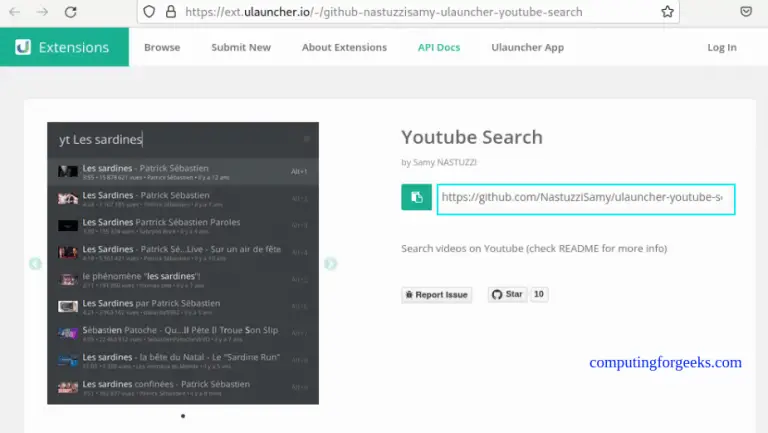Click the browser back arrow
Viewport: 768px width, 433px height.
[14, 12]
